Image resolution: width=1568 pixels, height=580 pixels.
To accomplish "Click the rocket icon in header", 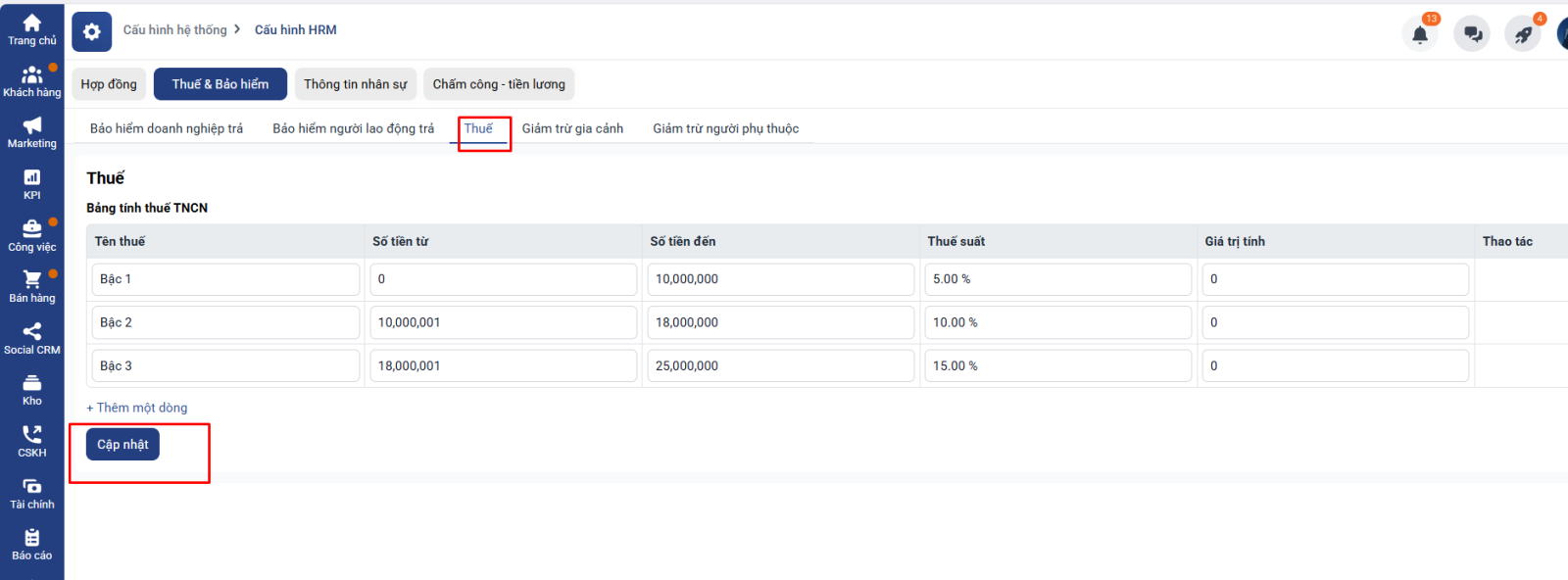I will click(1523, 34).
